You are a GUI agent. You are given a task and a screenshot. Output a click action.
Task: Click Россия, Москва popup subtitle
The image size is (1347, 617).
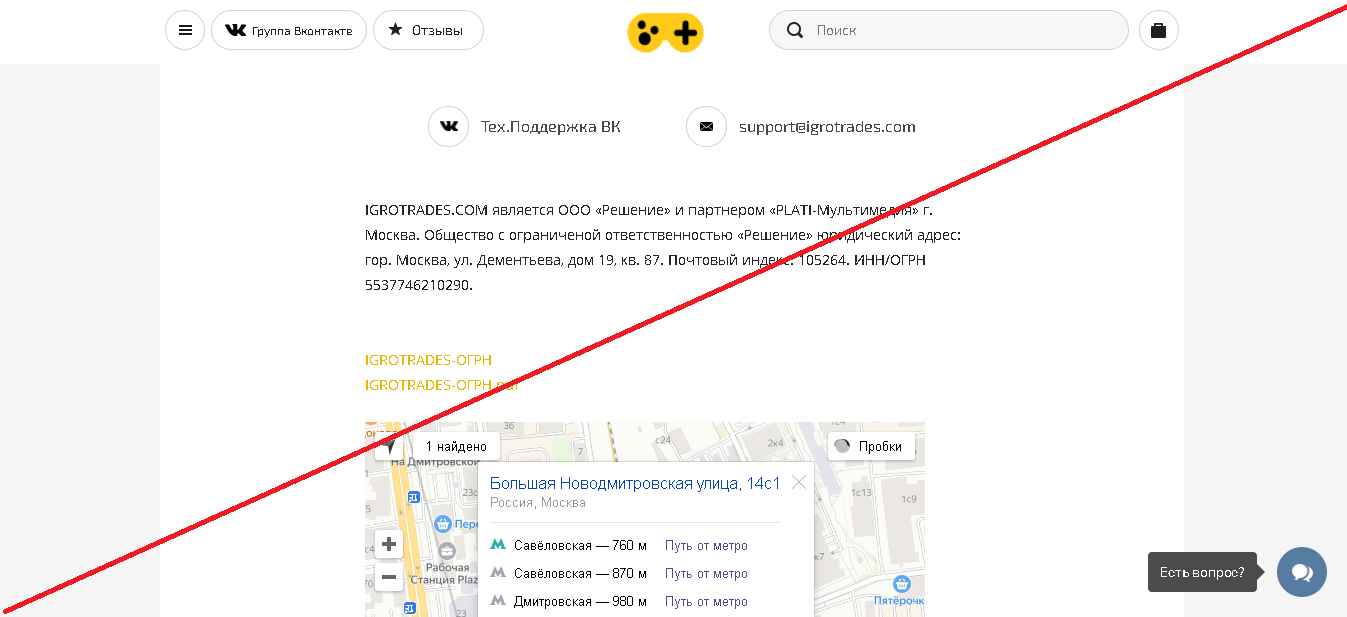point(538,503)
